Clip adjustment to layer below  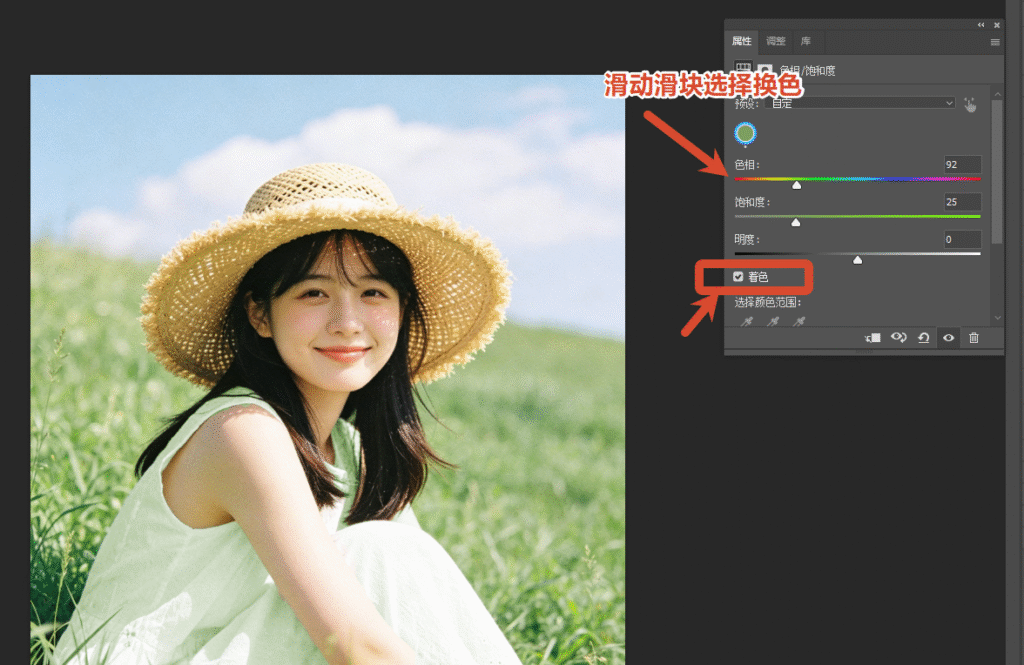pyautogui.click(x=872, y=338)
